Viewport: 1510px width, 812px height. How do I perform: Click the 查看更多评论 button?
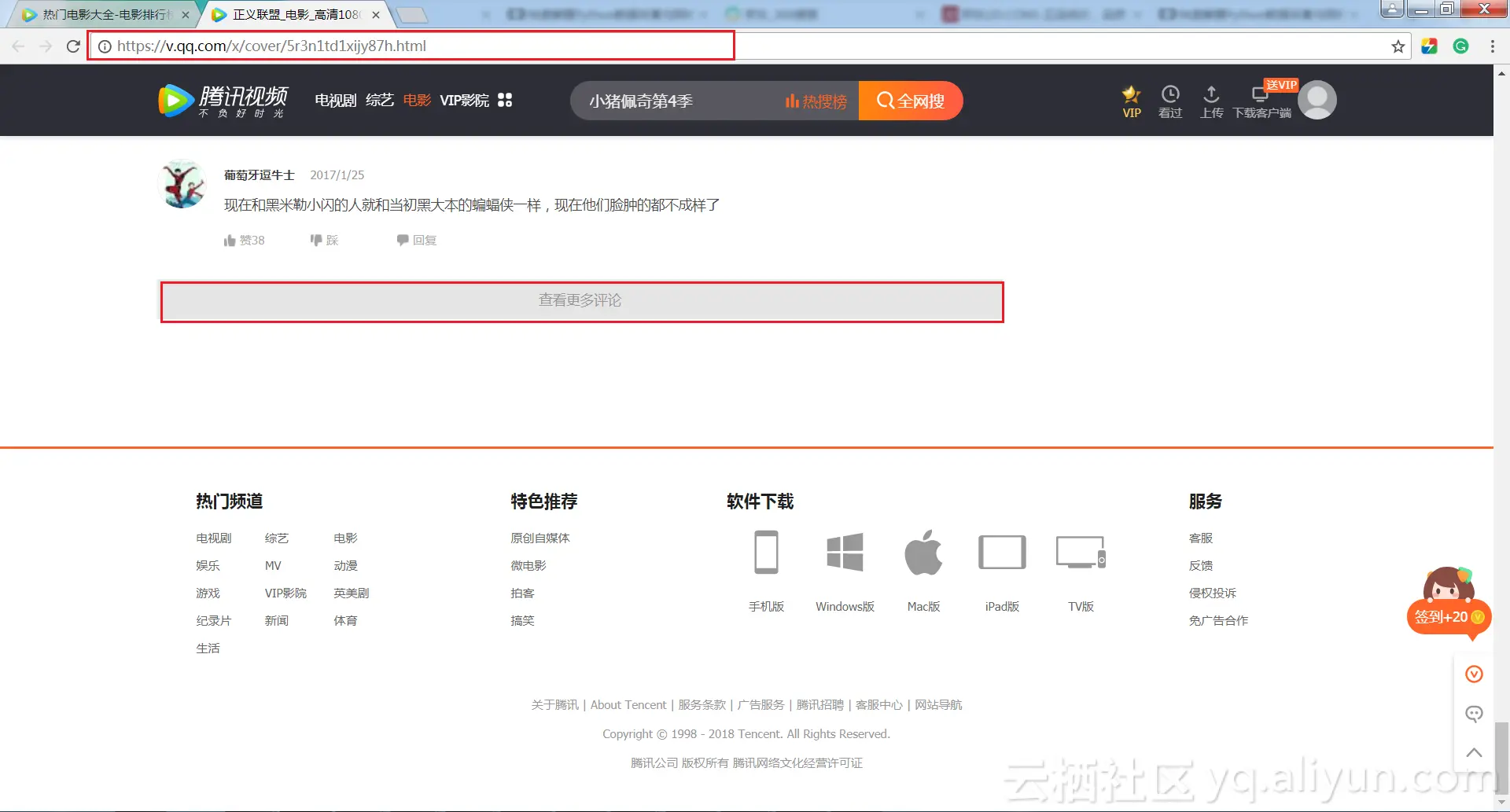tap(582, 301)
